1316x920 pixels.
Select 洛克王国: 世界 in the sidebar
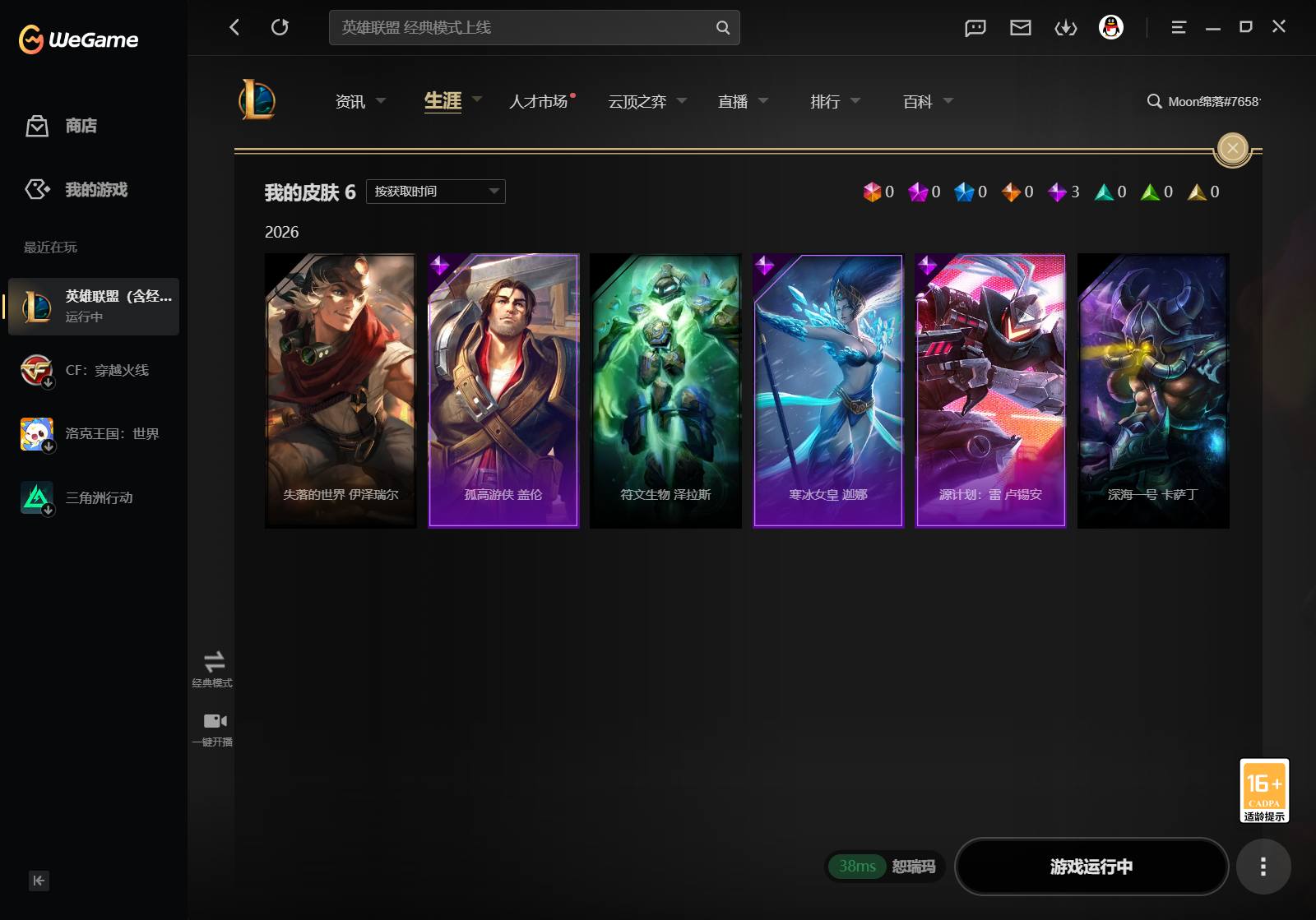point(94,433)
